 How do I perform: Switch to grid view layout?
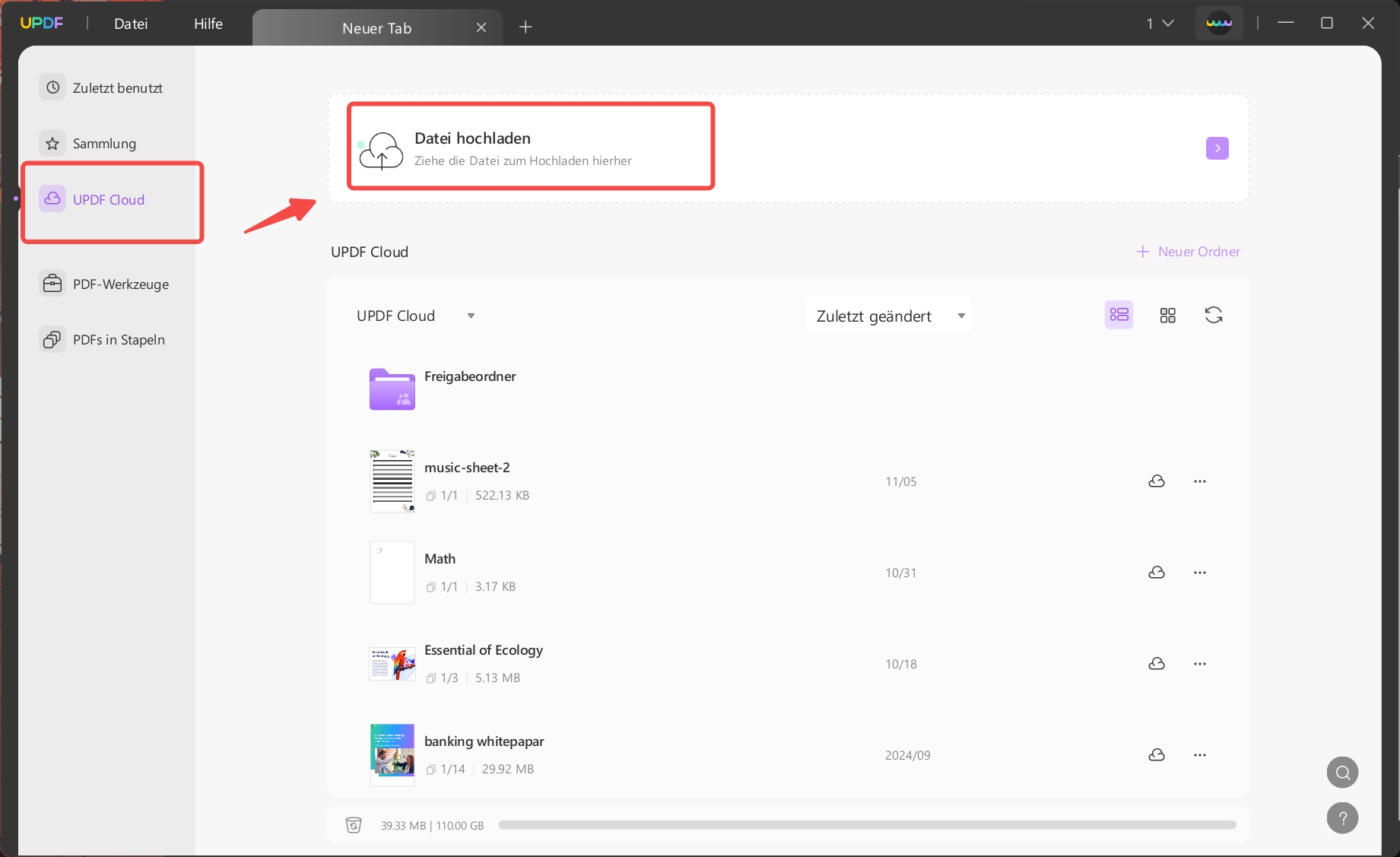[x=1168, y=315]
